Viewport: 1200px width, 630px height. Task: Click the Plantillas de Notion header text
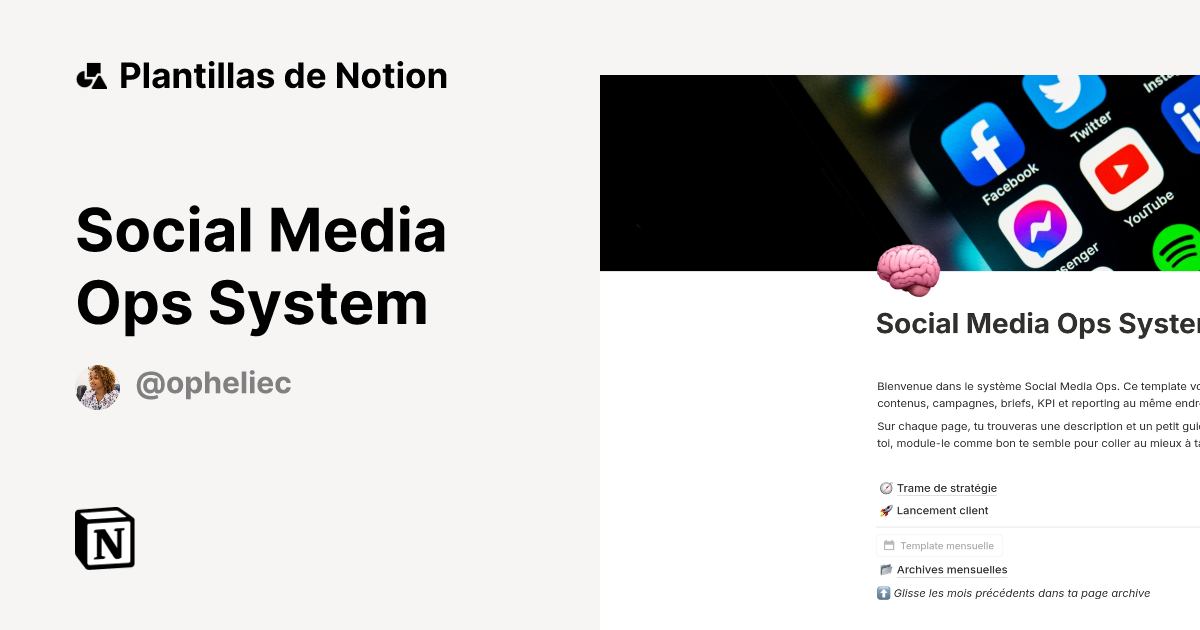click(283, 75)
